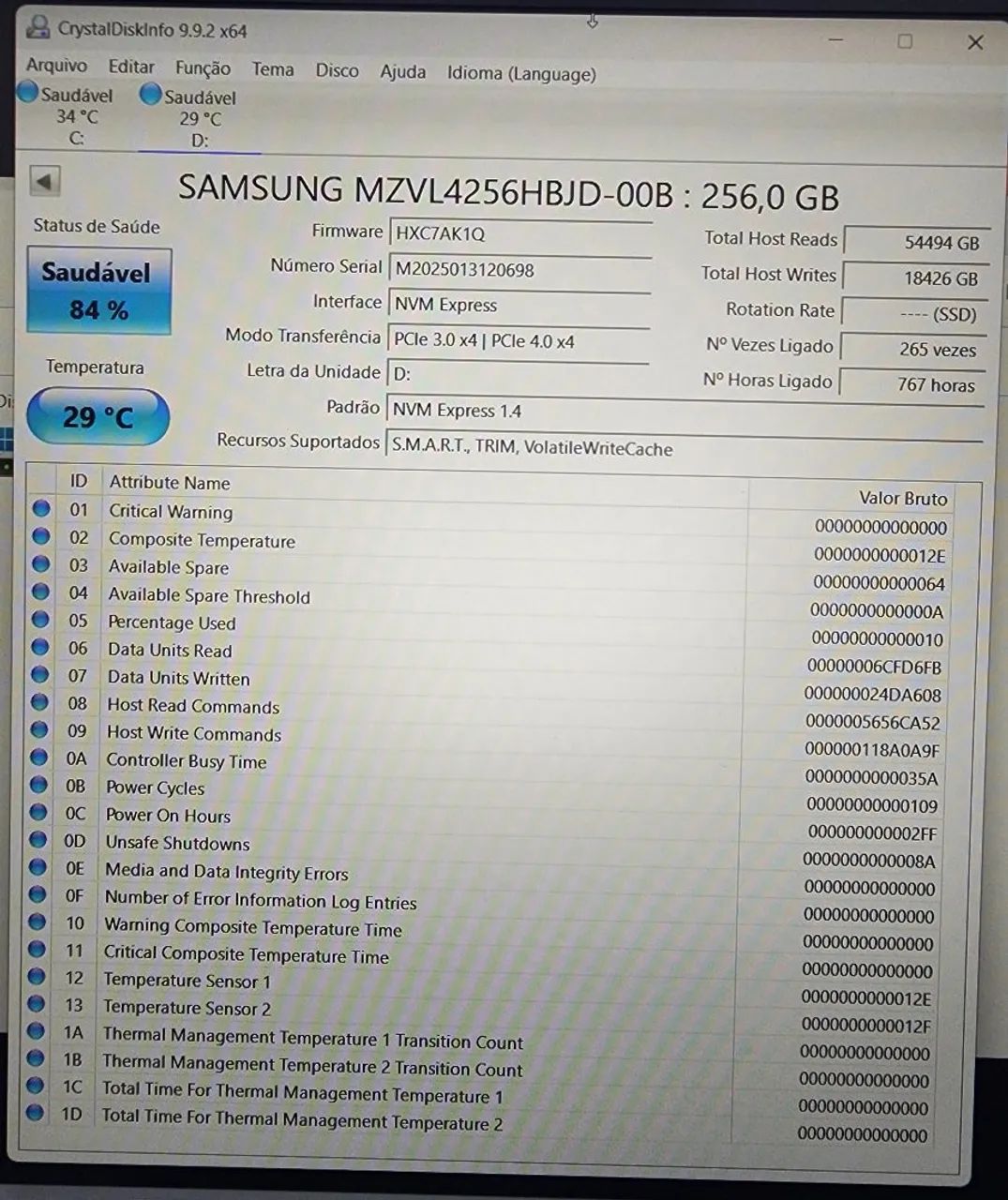This screenshot has height=1200, width=1008.
Task: Click the Número Serial field
Action: [x=519, y=269]
